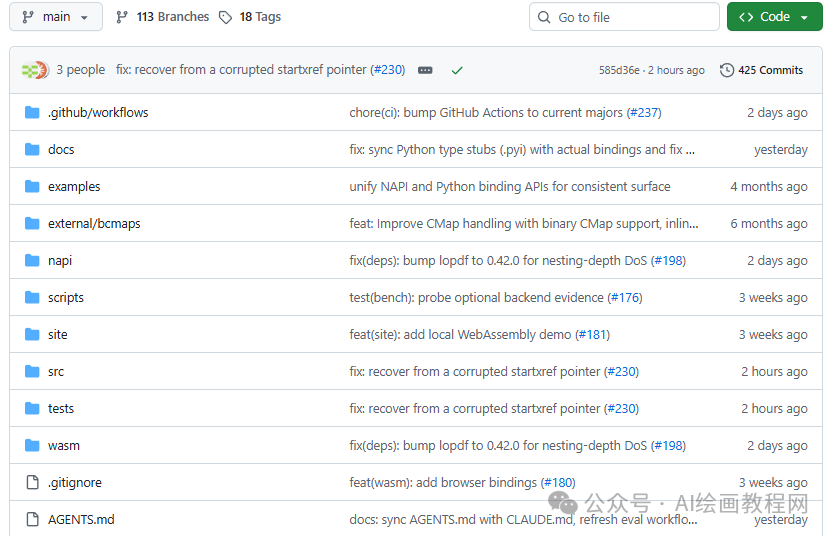Open pull request #181 link
This screenshot has height=536, width=835.
pos(593,334)
